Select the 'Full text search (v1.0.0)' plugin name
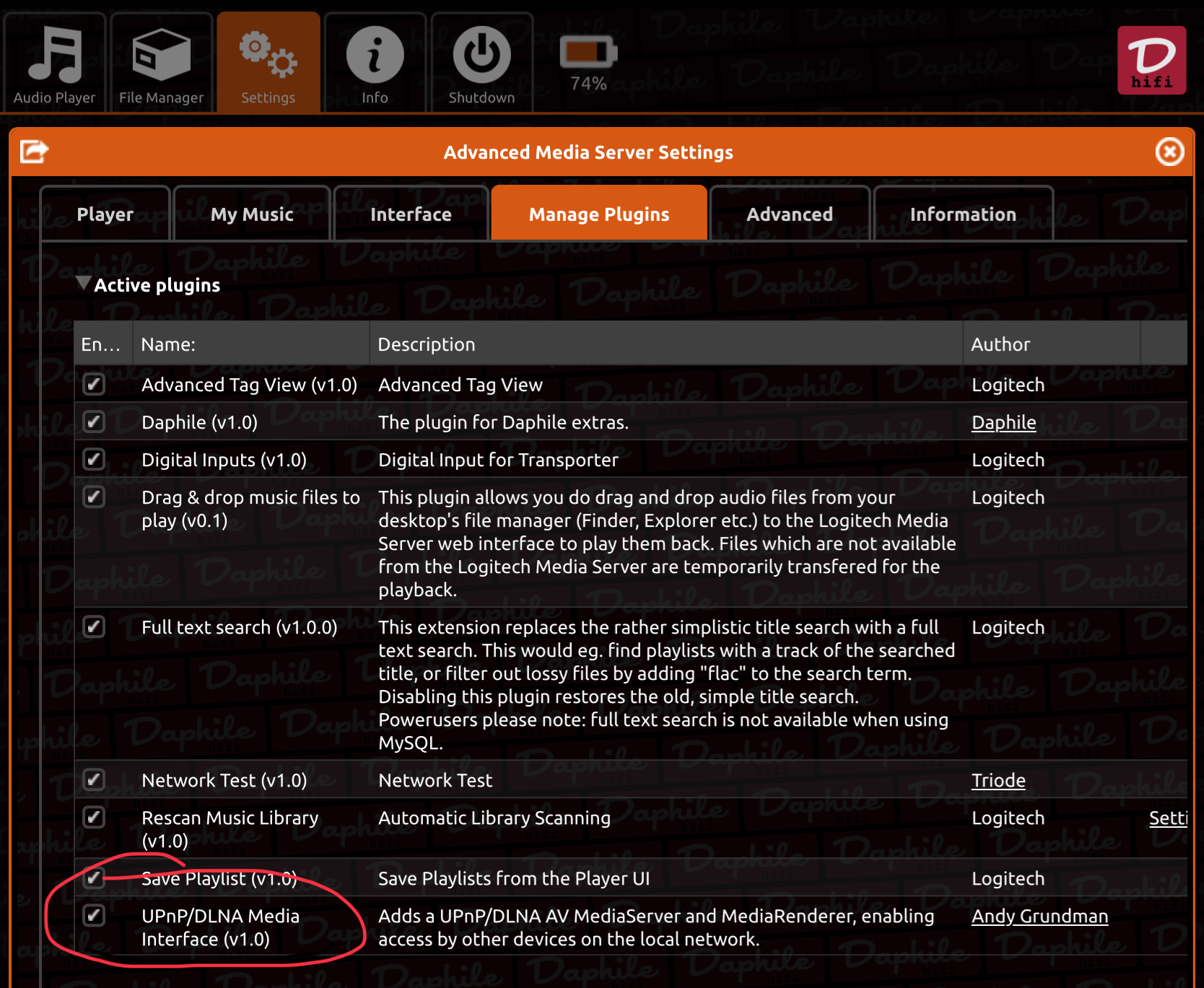This screenshot has width=1204, height=988. [240, 627]
